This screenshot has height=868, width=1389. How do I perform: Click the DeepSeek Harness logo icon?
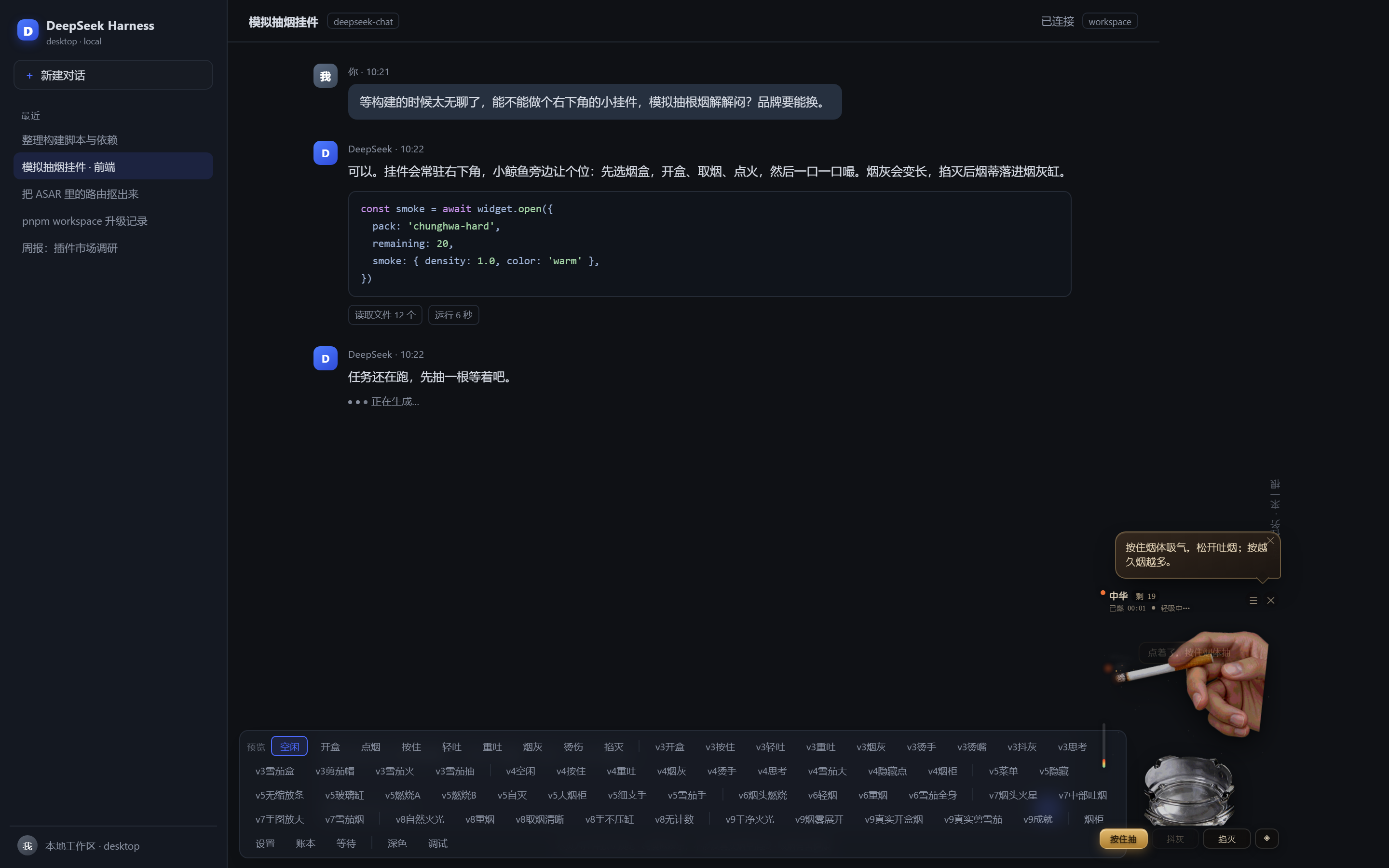[27, 30]
